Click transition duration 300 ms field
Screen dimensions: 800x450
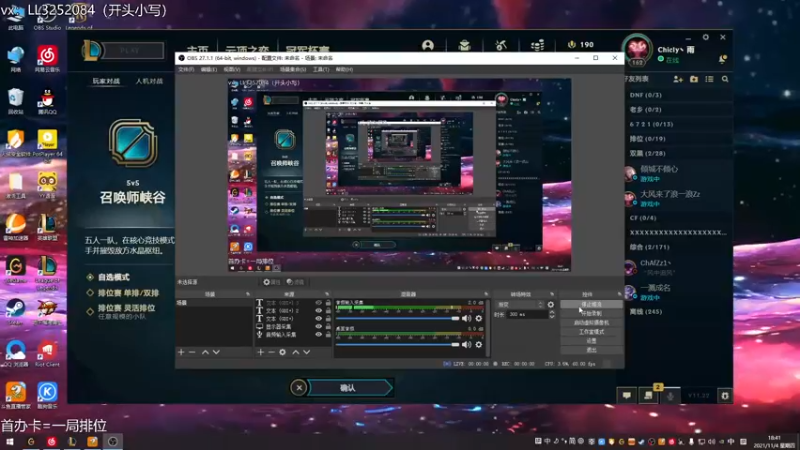coord(528,315)
